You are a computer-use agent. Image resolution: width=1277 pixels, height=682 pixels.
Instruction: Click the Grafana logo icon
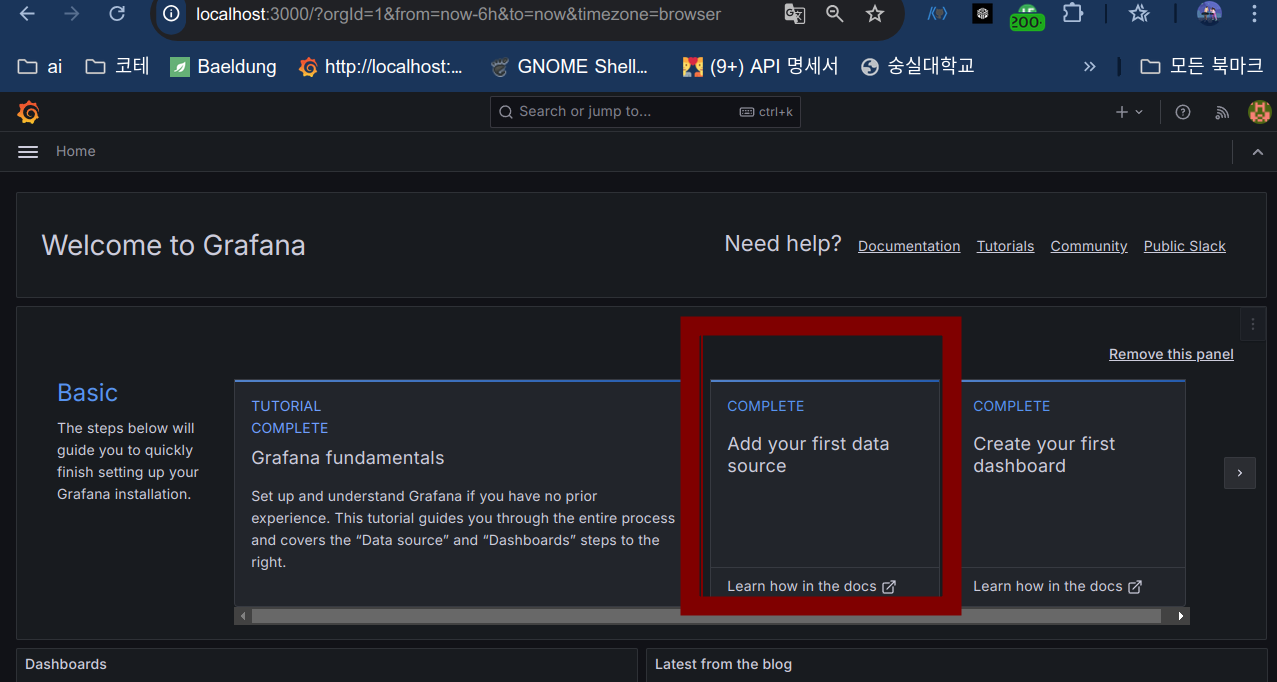coord(28,112)
